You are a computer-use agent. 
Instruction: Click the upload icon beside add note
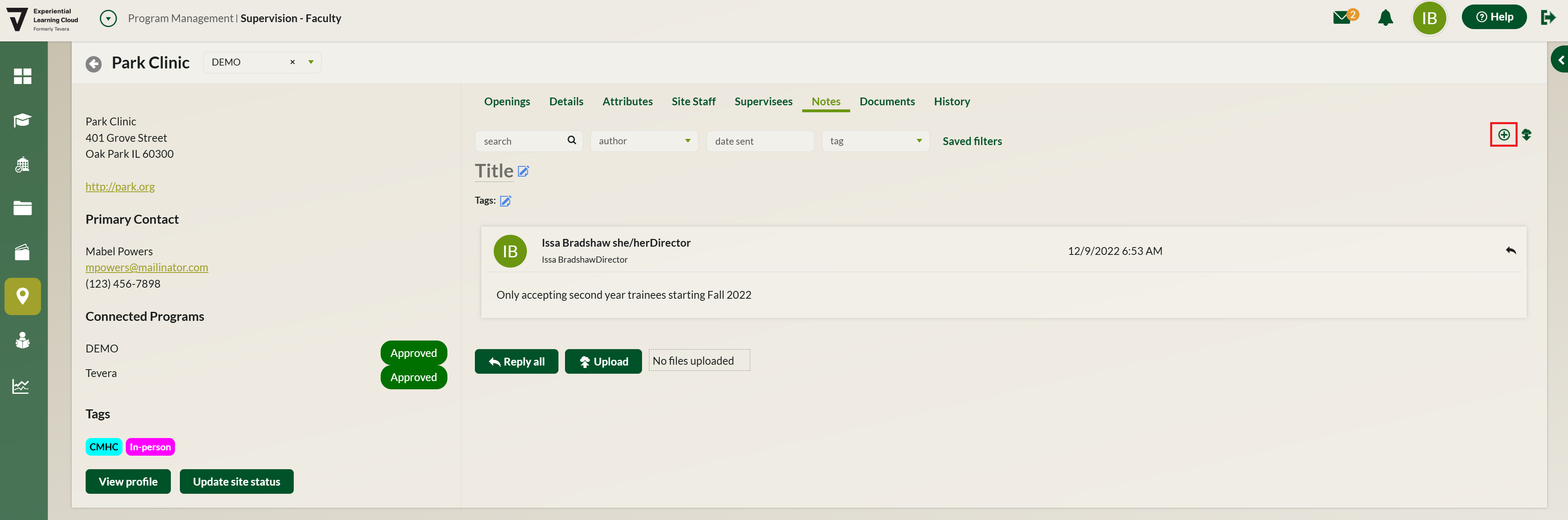[1527, 134]
